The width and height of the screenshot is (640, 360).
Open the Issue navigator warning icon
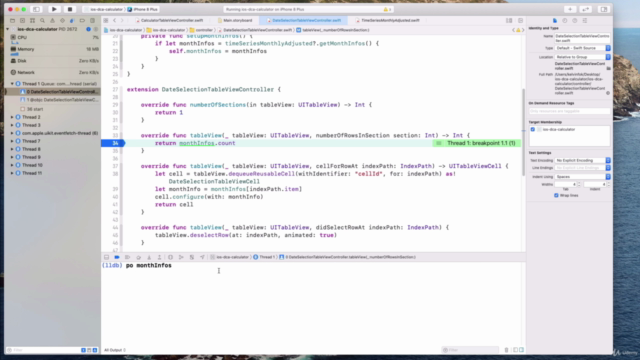52,20
